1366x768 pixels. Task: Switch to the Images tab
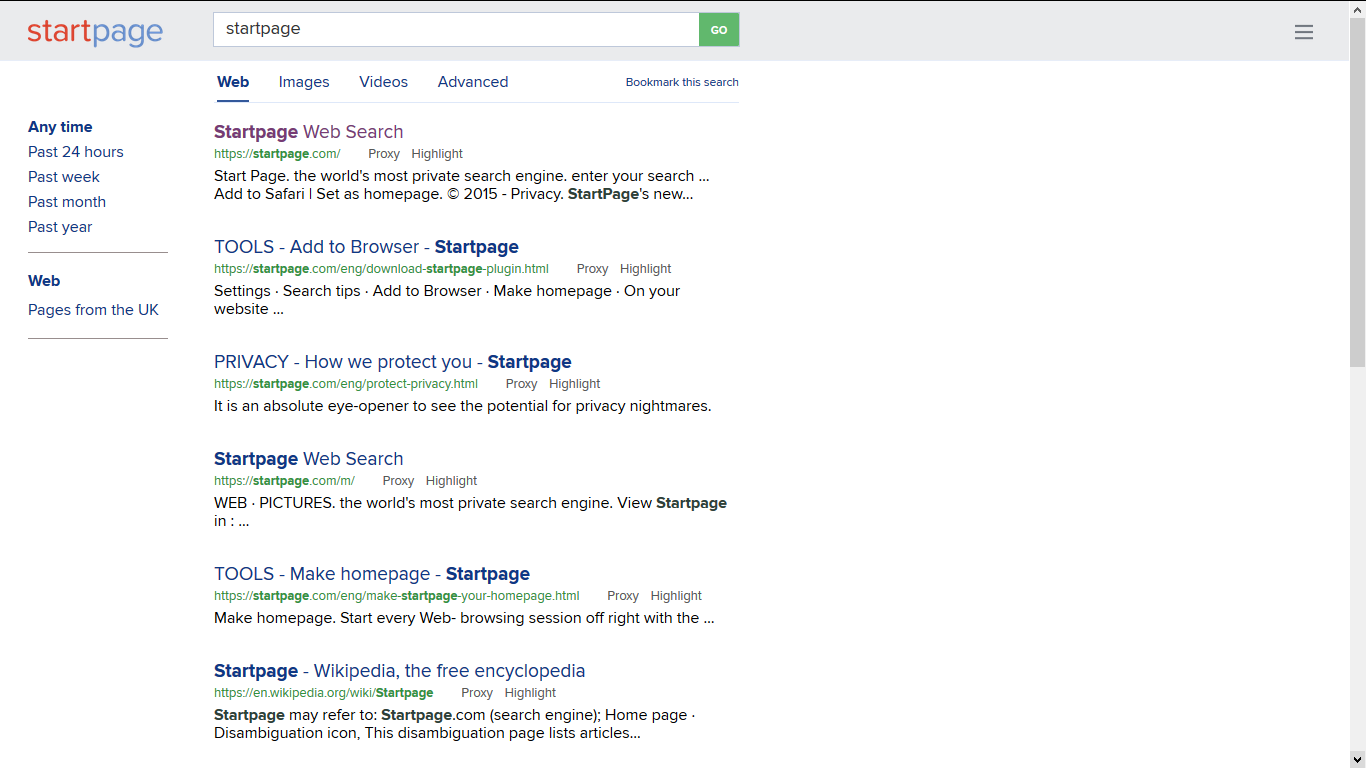click(x=304, y=82)
